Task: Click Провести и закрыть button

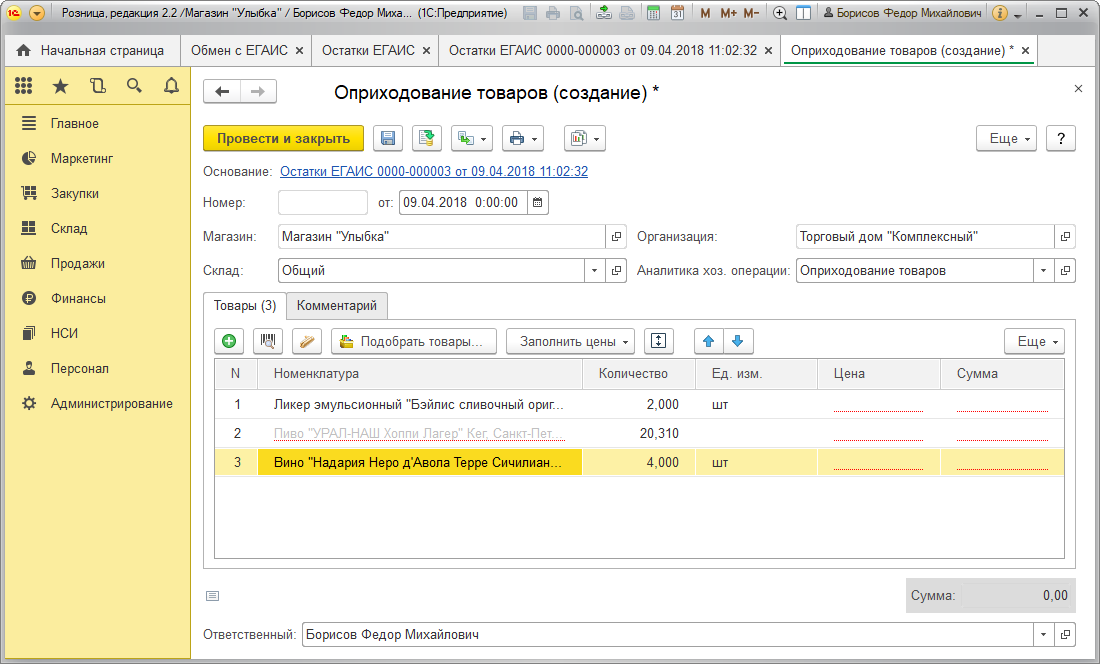Action: click(x=283, y=139)
